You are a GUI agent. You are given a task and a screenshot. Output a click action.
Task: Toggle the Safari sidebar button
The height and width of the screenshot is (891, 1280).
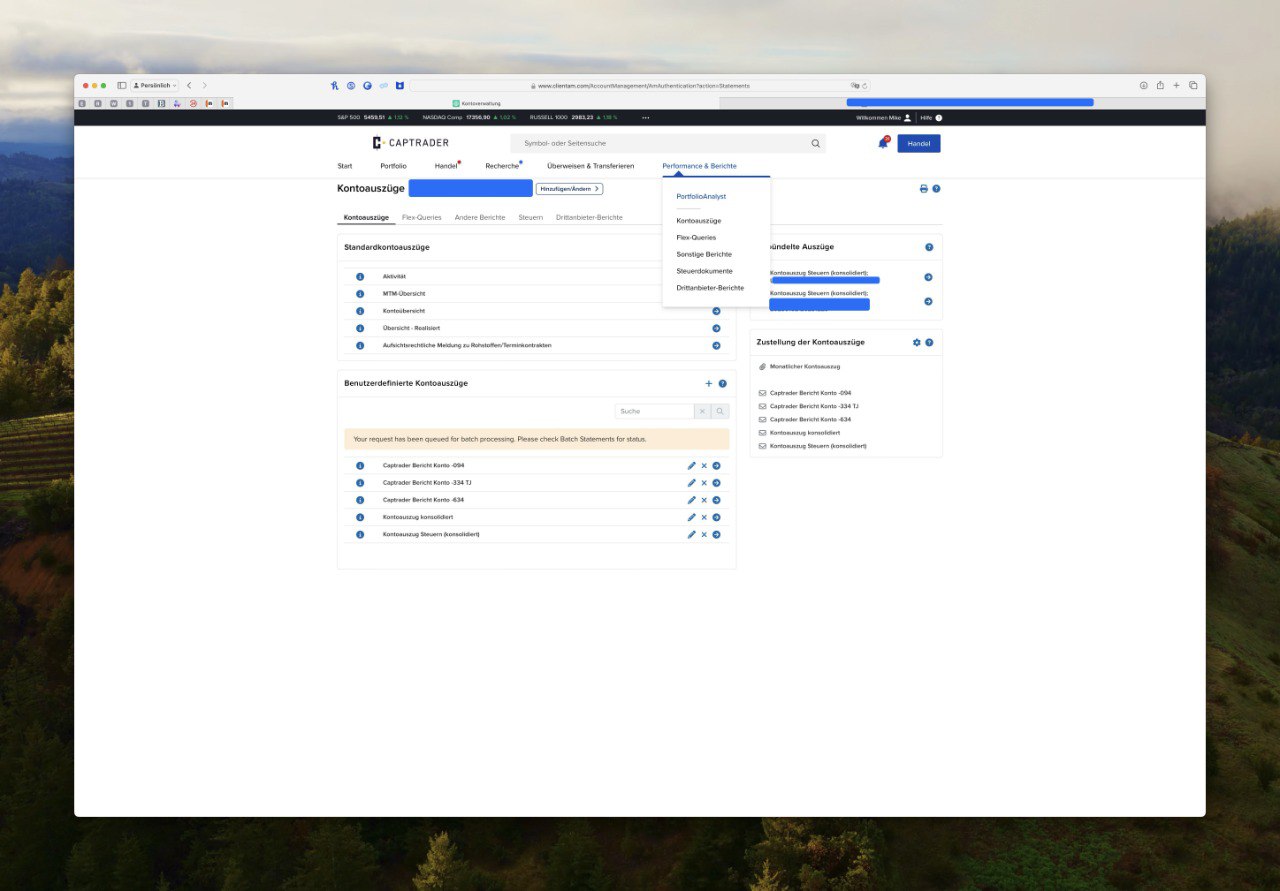point(122,86)
